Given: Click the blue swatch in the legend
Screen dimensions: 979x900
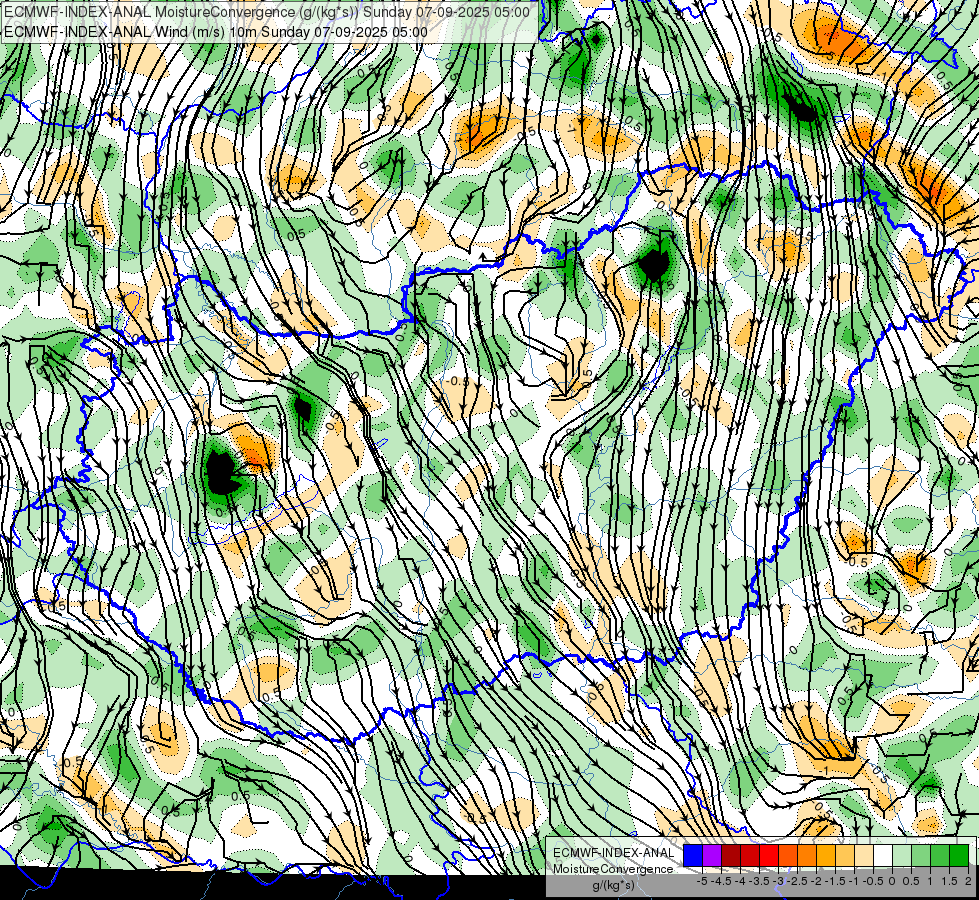Looking at the screenshot, I should coord(693,856).
